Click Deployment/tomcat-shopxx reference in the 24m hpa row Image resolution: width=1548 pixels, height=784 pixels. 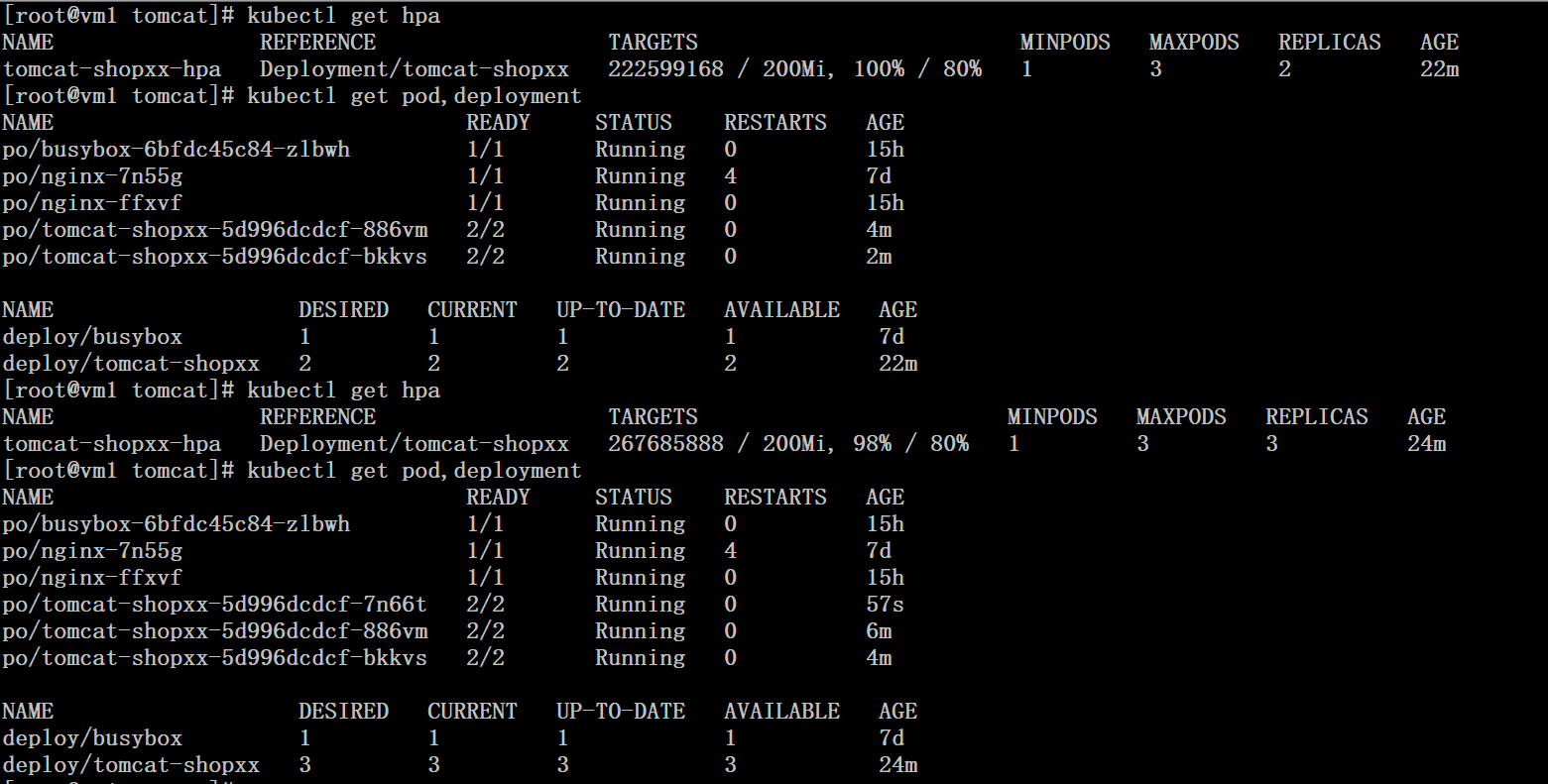[x=415, y=444]
